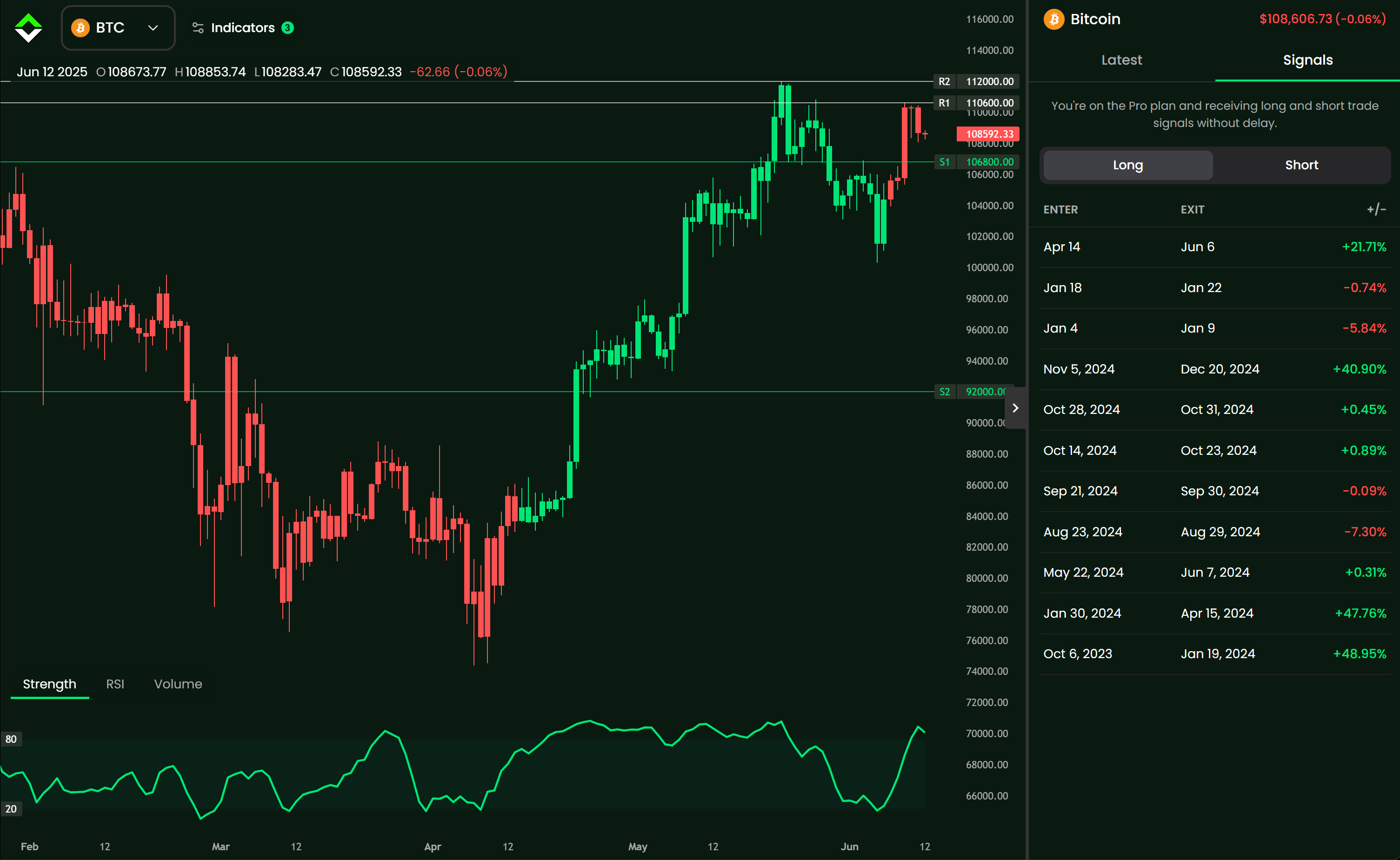Click the S1 106800.00 support label
This screenshot has width=1400, height=860.
pyautogui.click(x=977, y=162)
